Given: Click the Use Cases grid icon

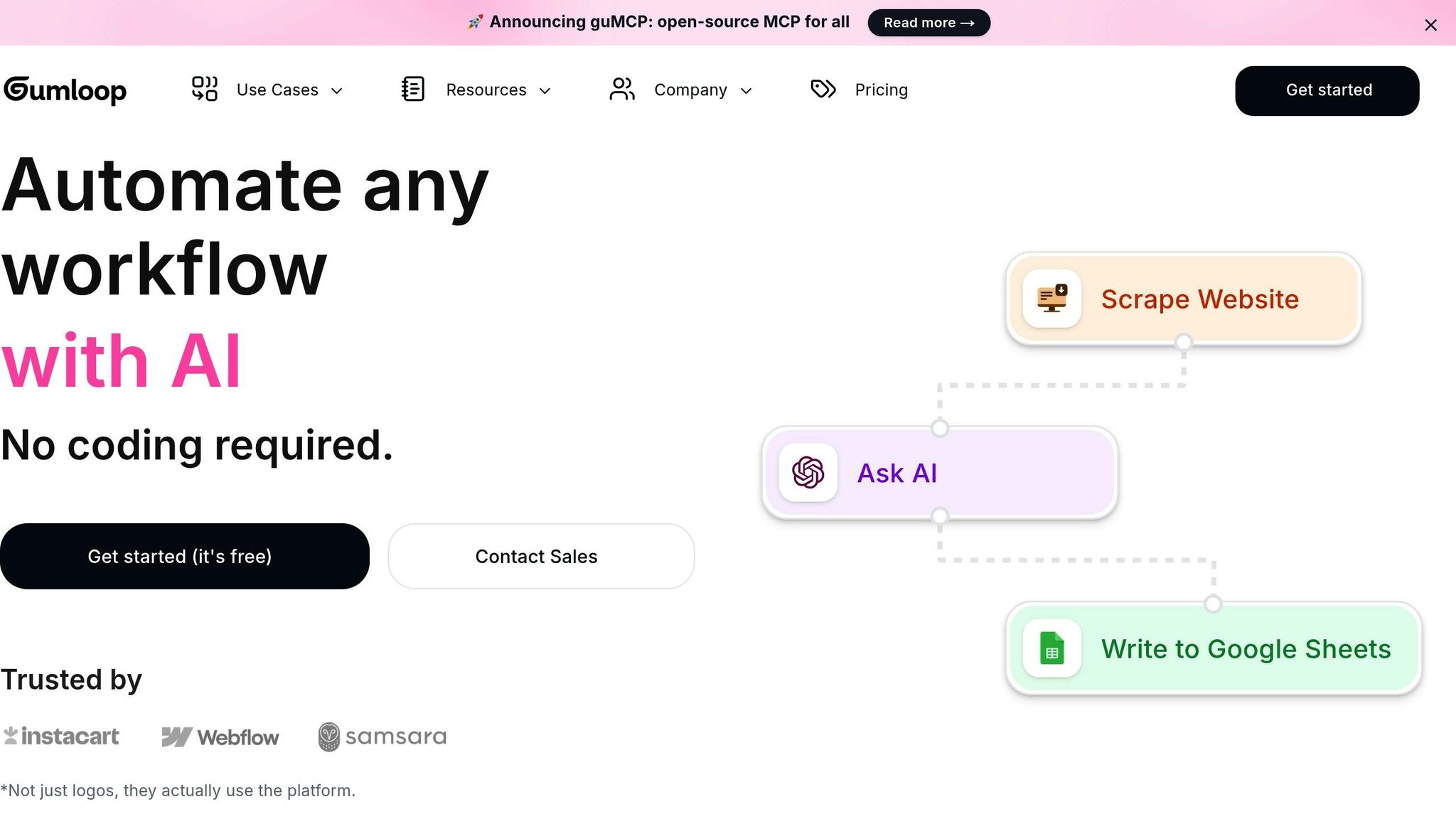Looking at the screenshot, I should (x=205, y=89).
